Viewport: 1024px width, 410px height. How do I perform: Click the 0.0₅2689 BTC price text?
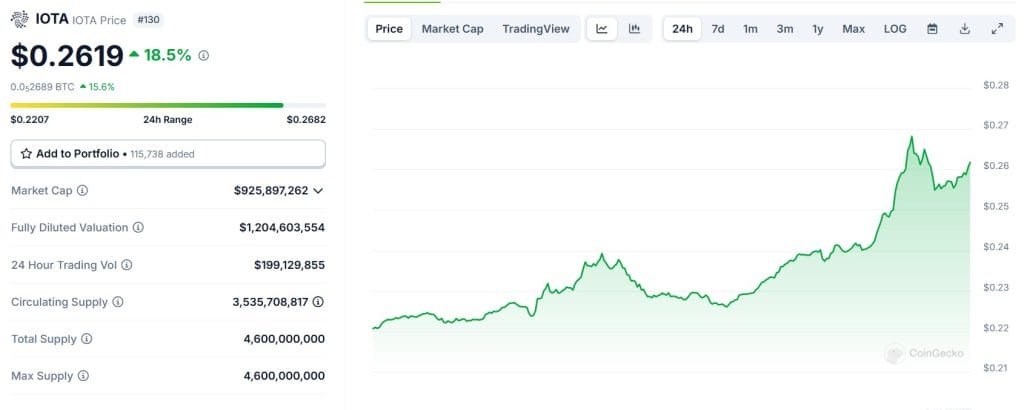(42, 87)
